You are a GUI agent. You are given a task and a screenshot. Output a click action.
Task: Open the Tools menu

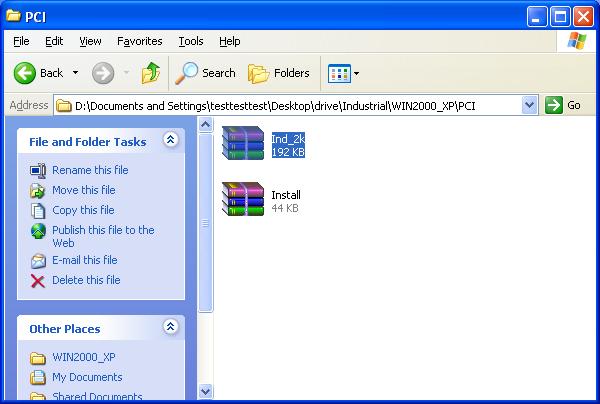point(191,41)
